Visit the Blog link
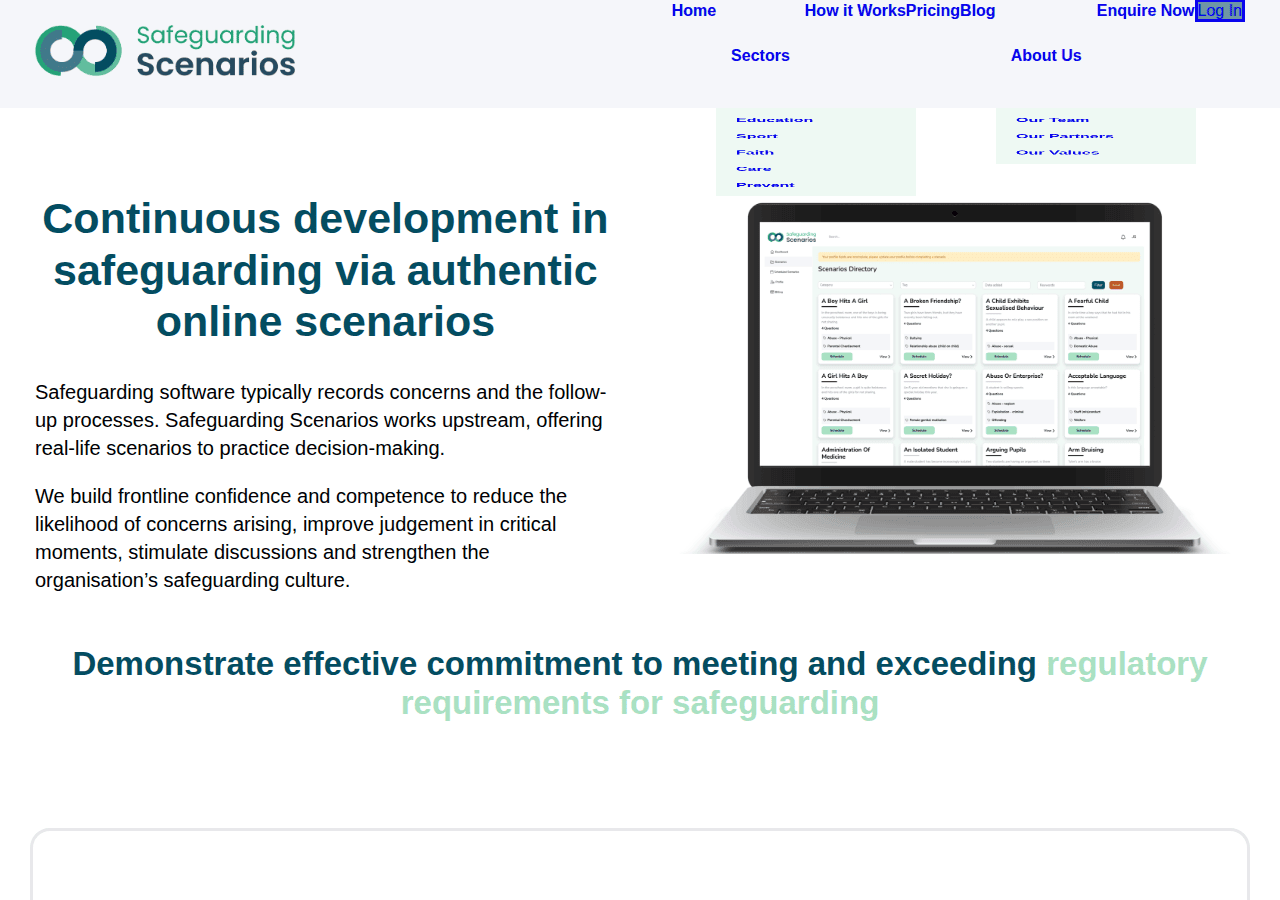 click(x=978, y=11)
